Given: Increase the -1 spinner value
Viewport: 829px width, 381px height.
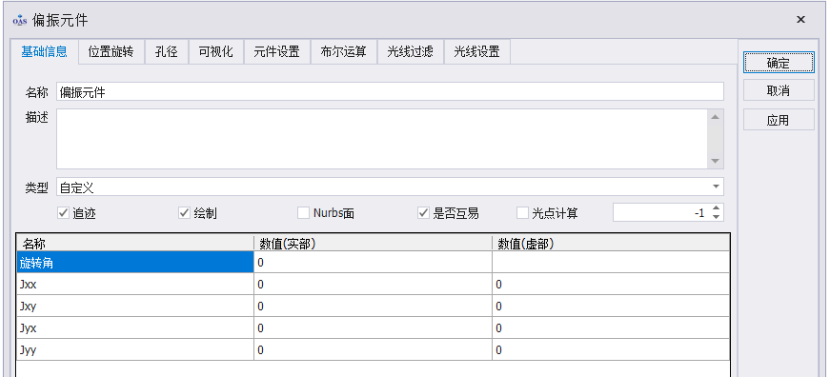Looking at the screenshot, I should 716,208.
